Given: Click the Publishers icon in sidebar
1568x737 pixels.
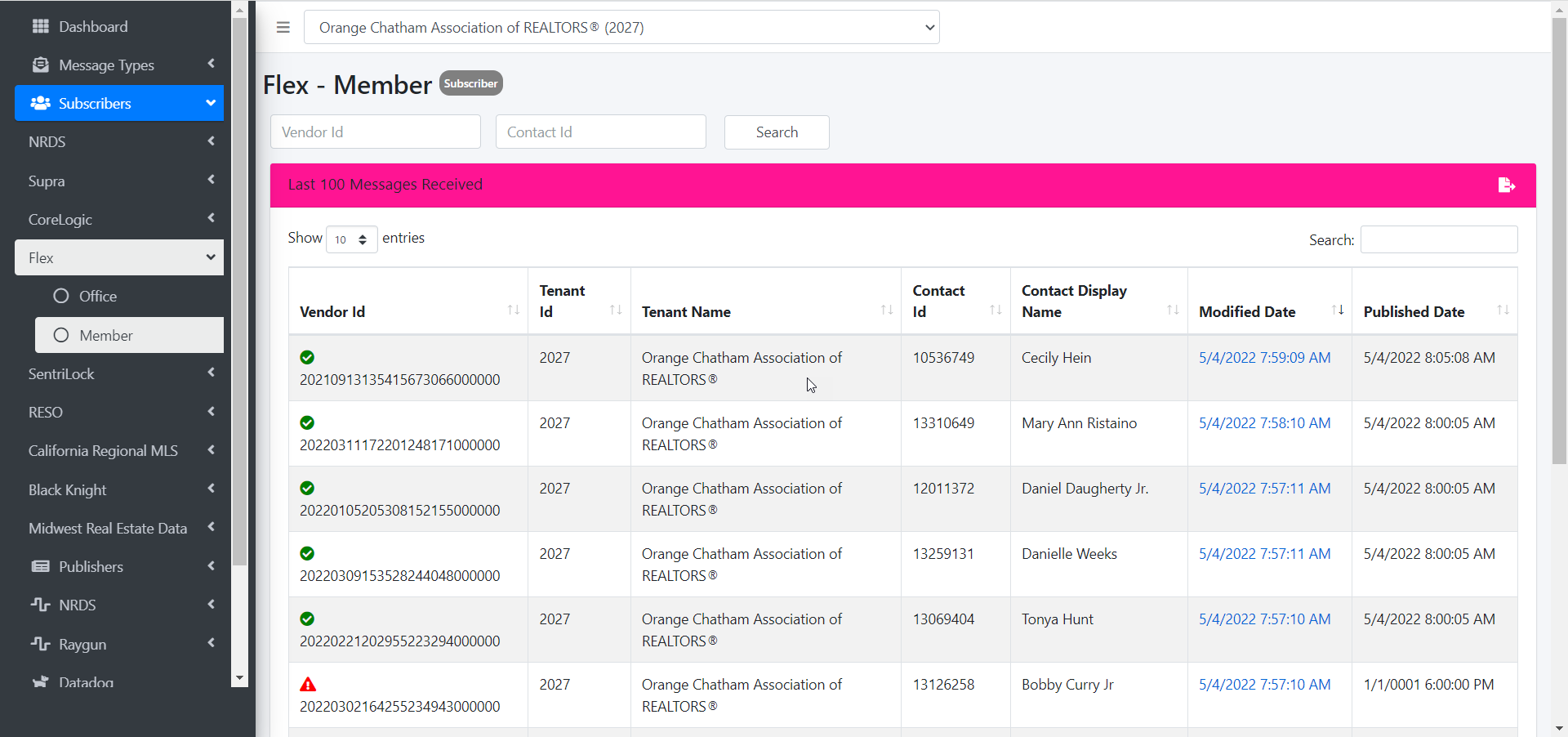Looking at the screenshot, I should (40, 566).
